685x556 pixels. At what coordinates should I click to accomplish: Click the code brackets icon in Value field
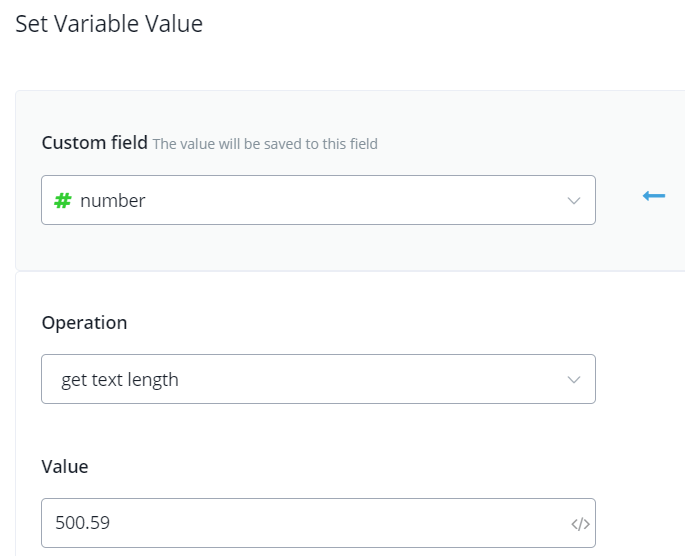pyautogui.click(x=580, y=523)
